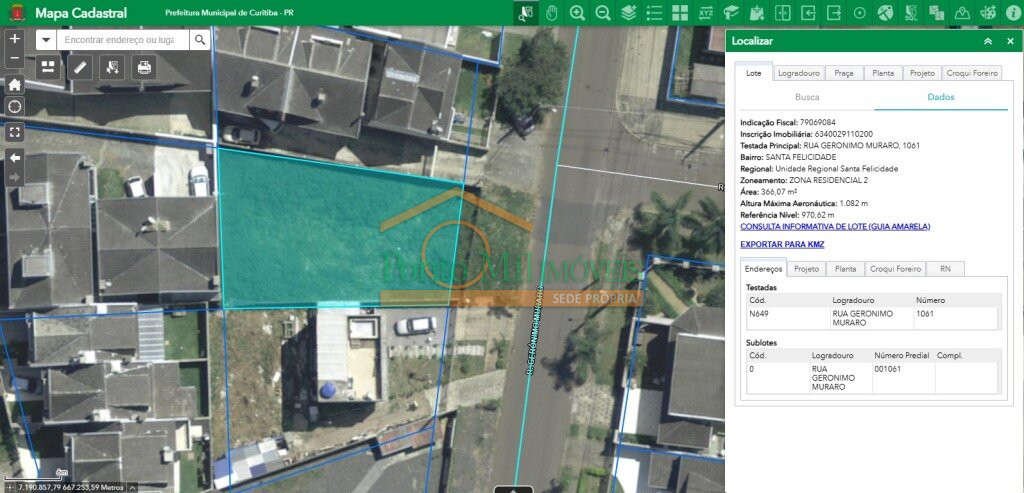Expand the search source dropdown arrow
The image size is (1024, 493).
(46, 40)
